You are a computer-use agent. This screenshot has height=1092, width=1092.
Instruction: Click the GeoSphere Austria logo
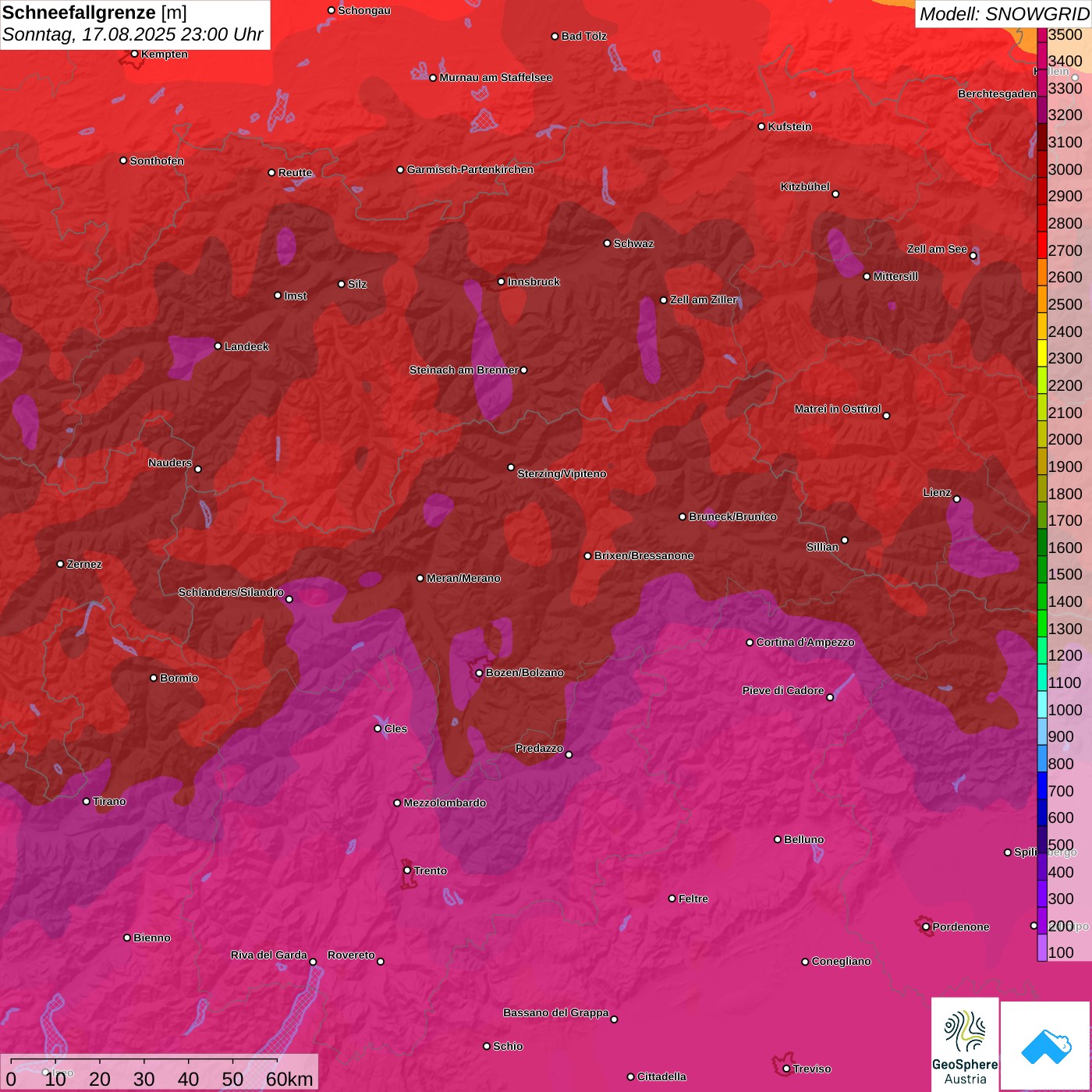pos(965,1044)
